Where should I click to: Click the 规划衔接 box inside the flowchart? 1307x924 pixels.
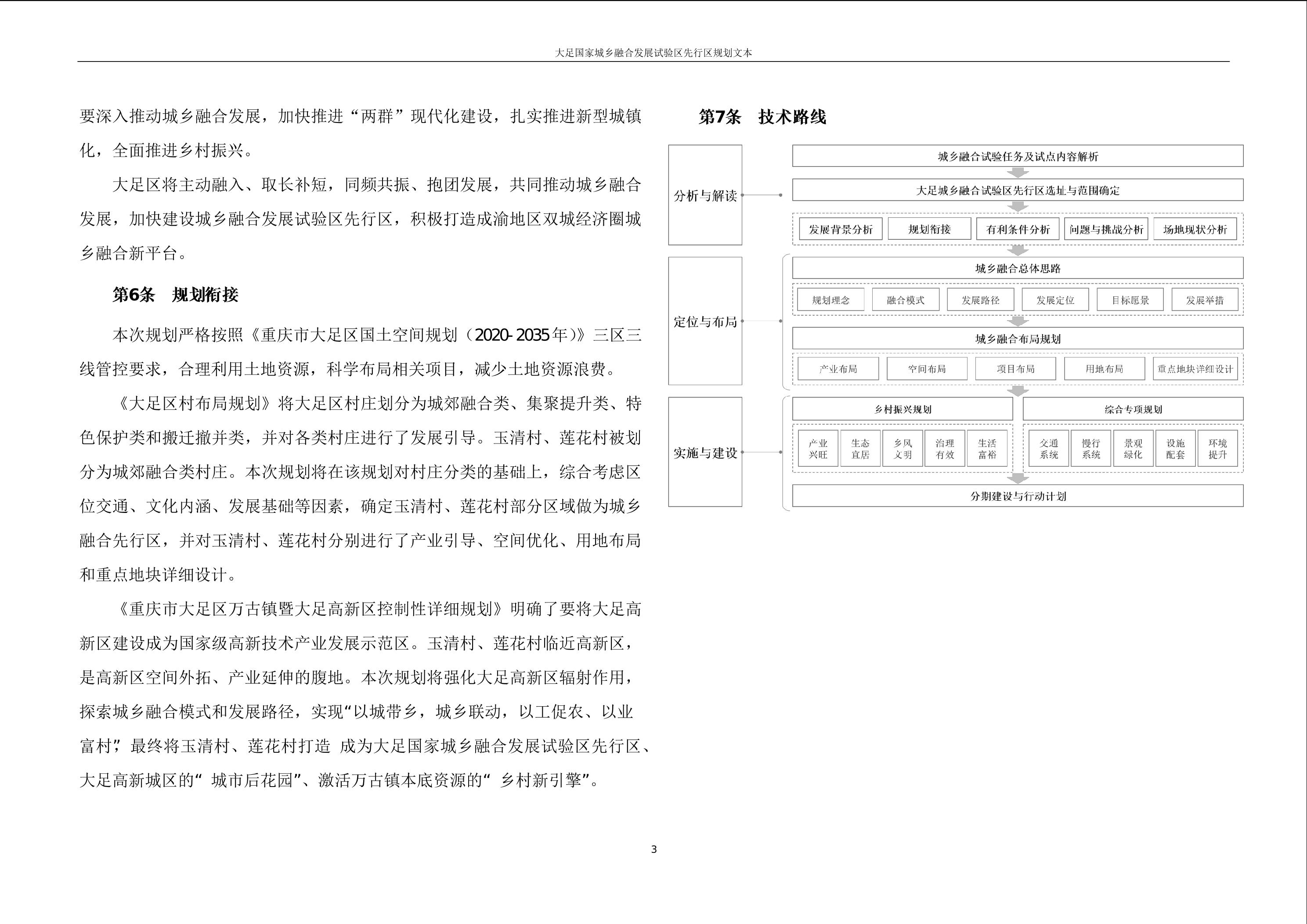(929, 229)
